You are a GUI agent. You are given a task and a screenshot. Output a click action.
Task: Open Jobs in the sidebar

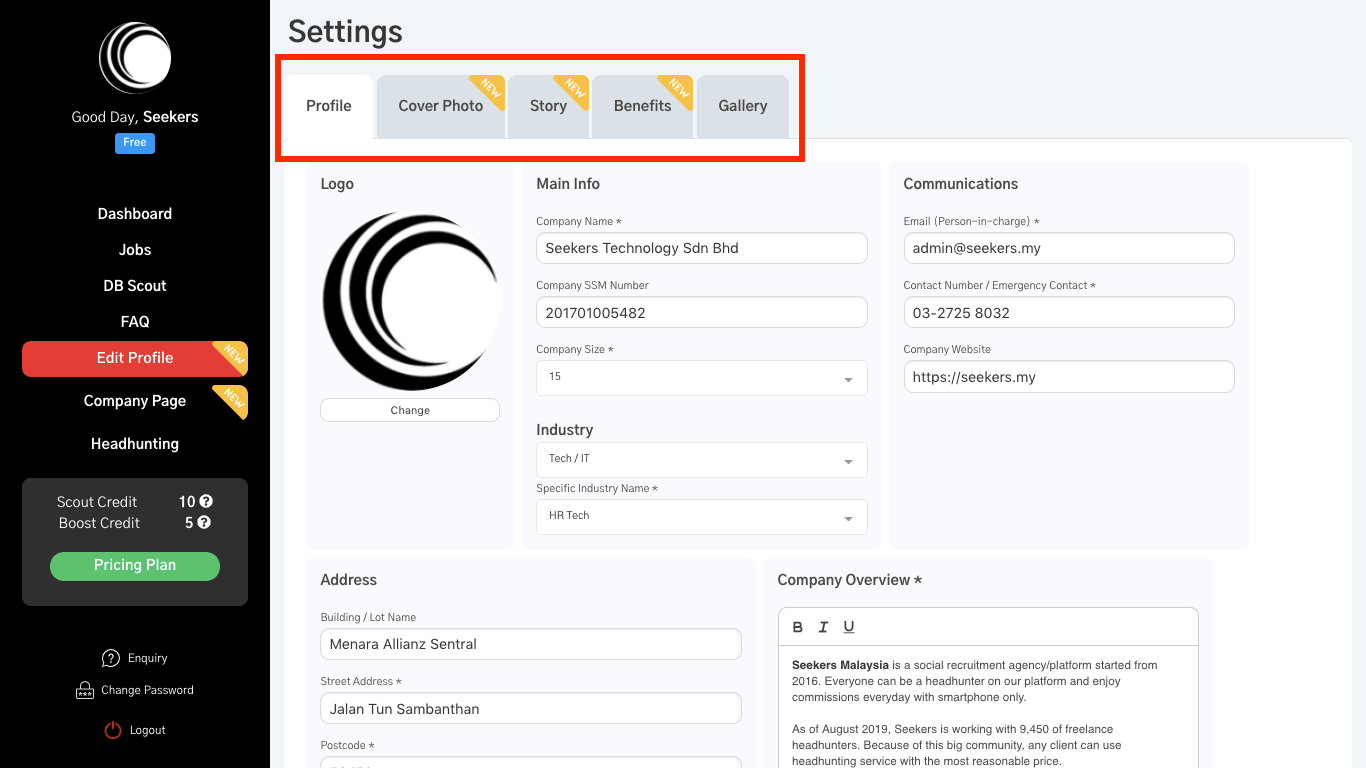tap(135, 250)
